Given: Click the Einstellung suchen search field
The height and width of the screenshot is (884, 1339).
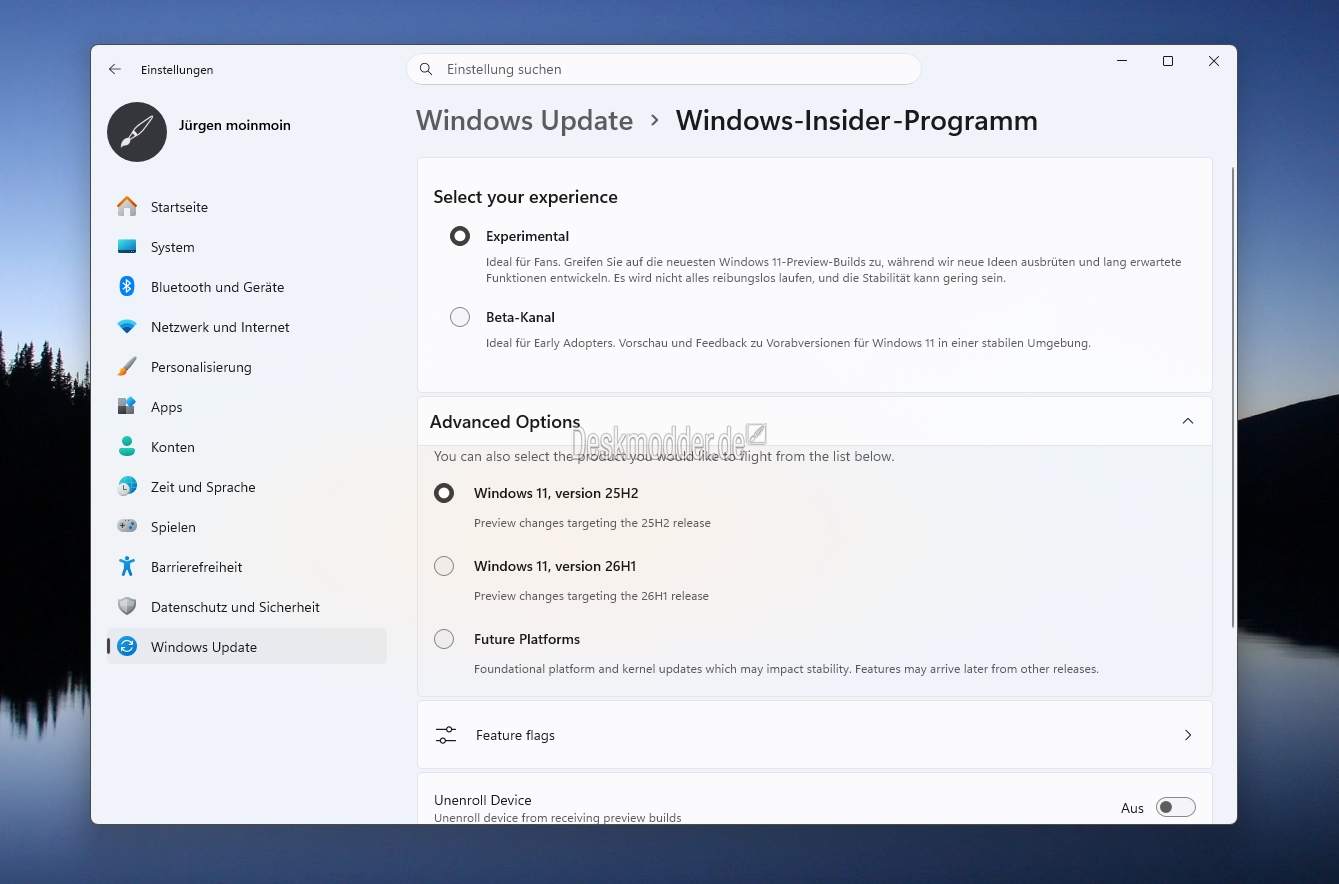Looking at the screenshot, I should pyautogui.click(x=663, y=69).
